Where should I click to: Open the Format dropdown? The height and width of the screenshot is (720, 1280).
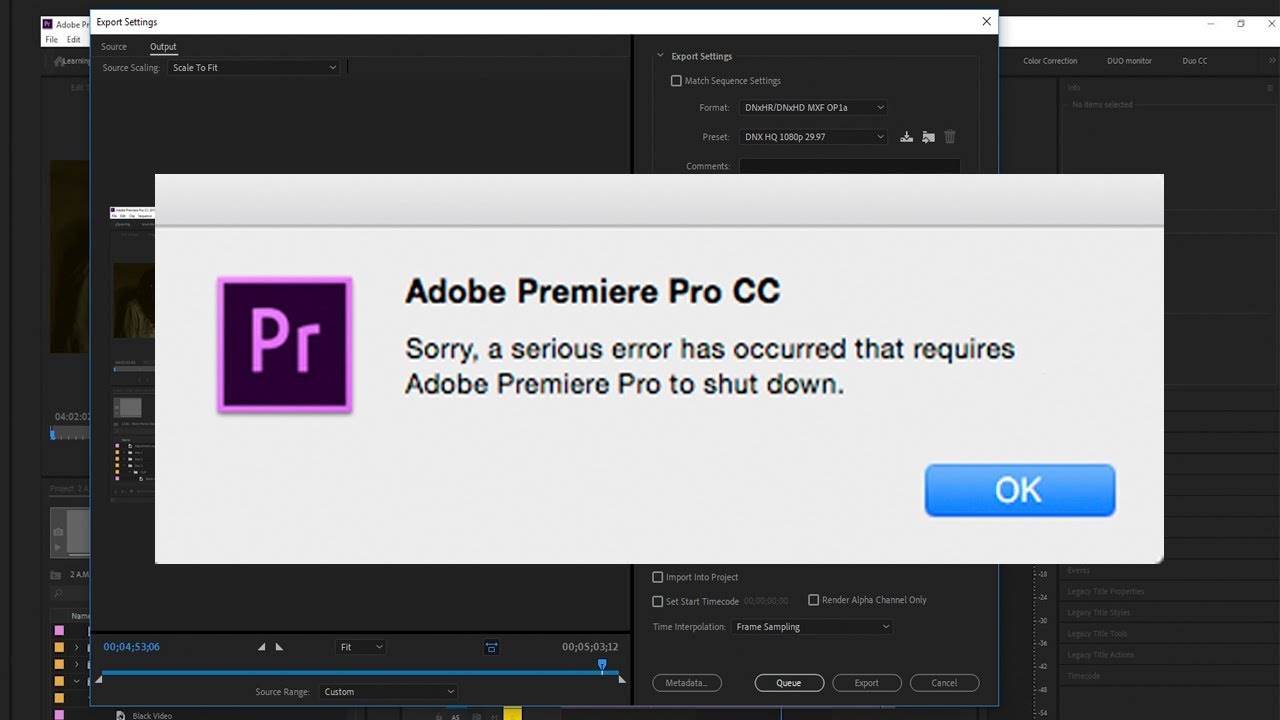coord(813,107)
